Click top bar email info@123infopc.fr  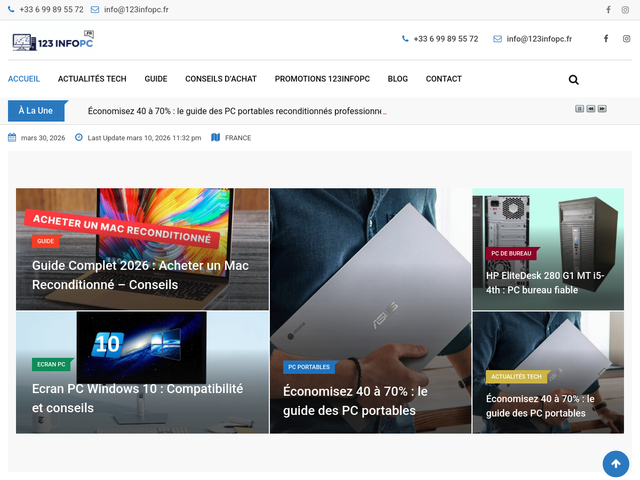click(136, 9)
